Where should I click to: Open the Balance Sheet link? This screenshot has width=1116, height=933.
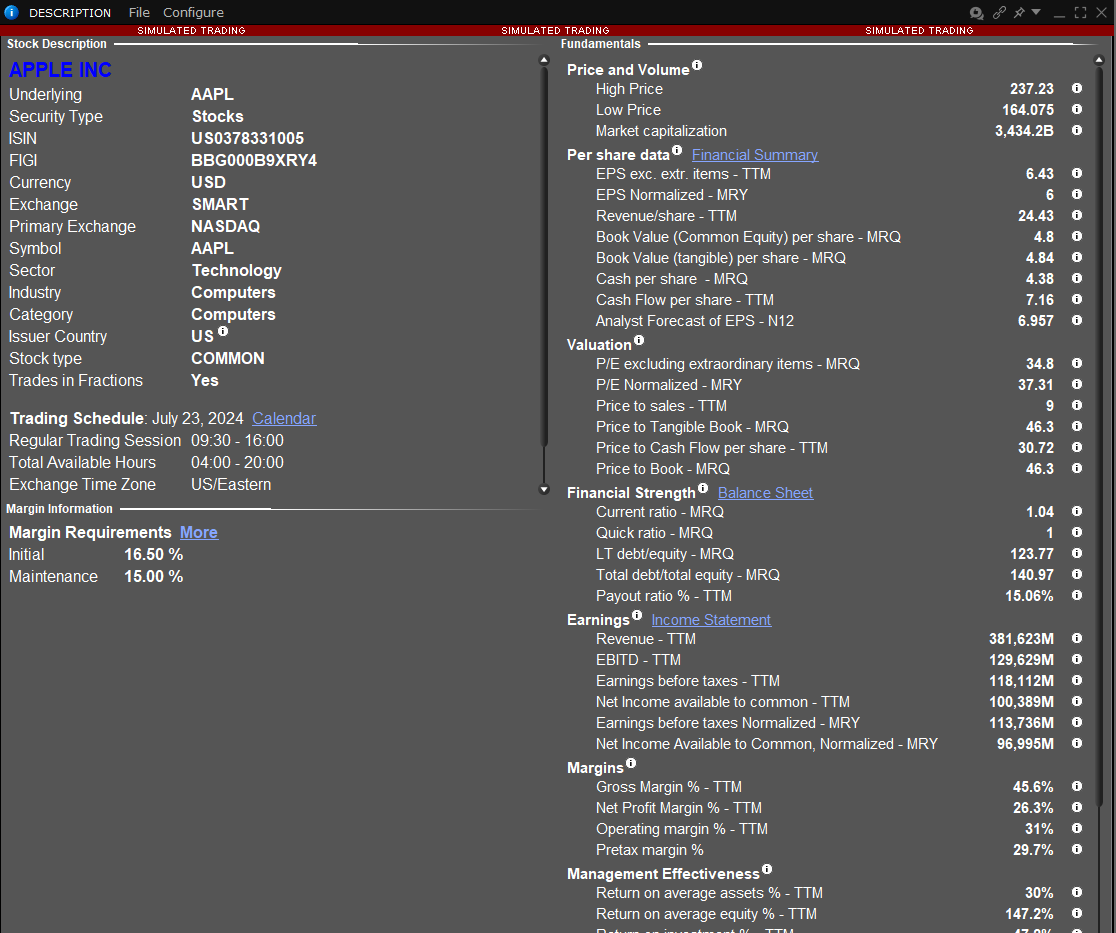click(765, 493)
